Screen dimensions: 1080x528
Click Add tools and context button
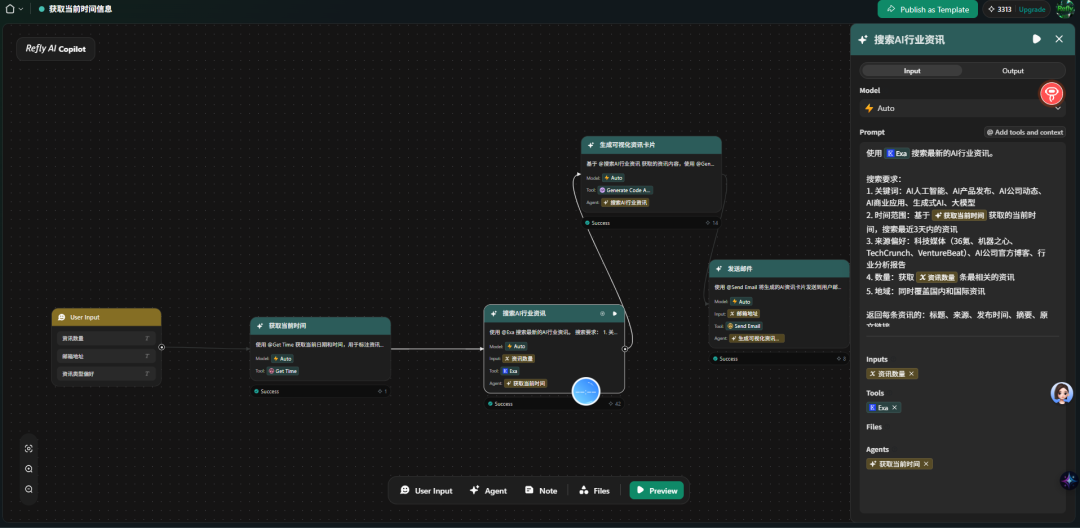click(1024, 132)
